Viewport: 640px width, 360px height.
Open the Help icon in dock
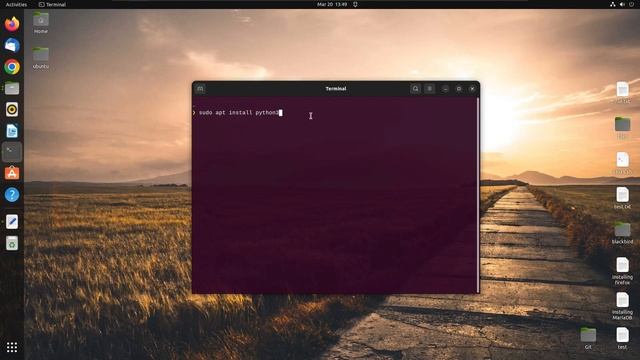12,194
